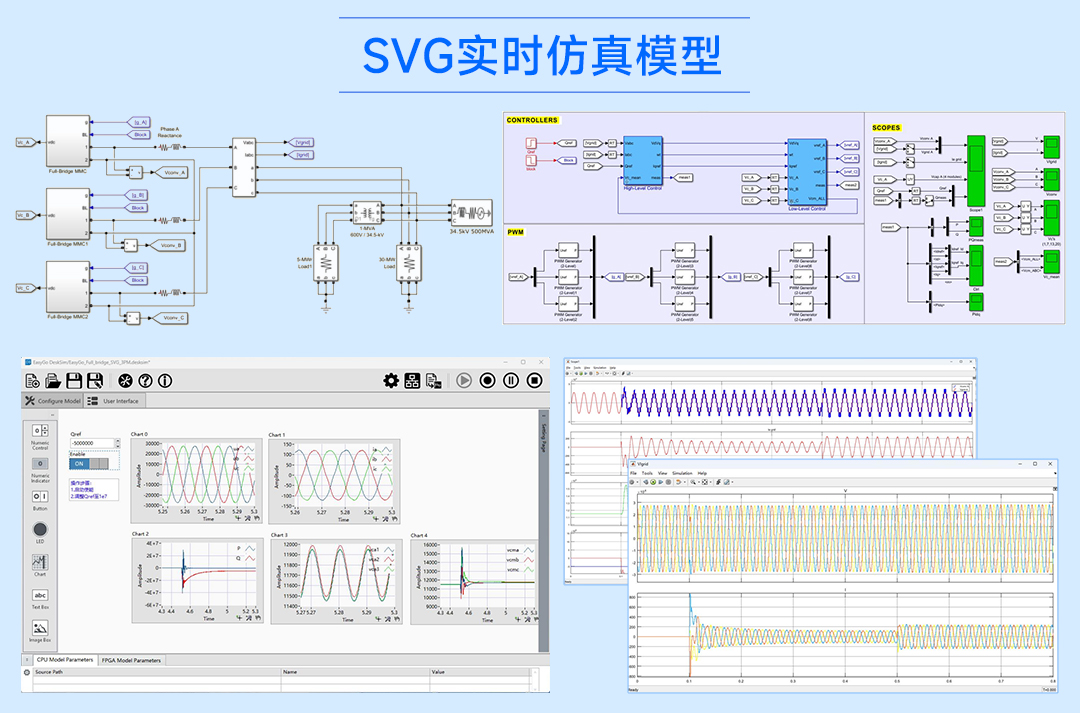
Task: Select the LED palette item
Action: (40, 532)
